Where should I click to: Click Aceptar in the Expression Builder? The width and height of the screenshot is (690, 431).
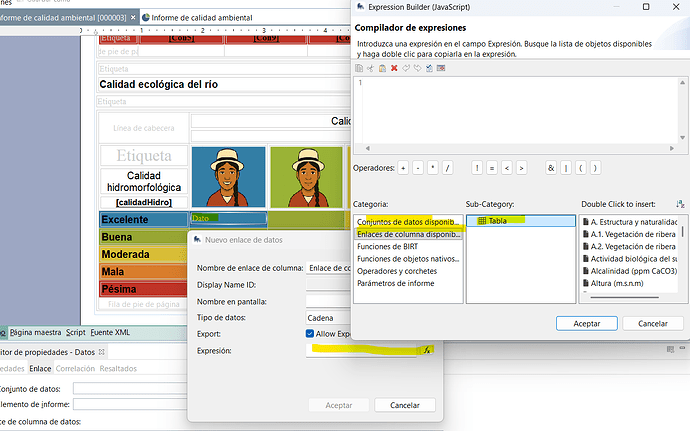pos(586,323)
